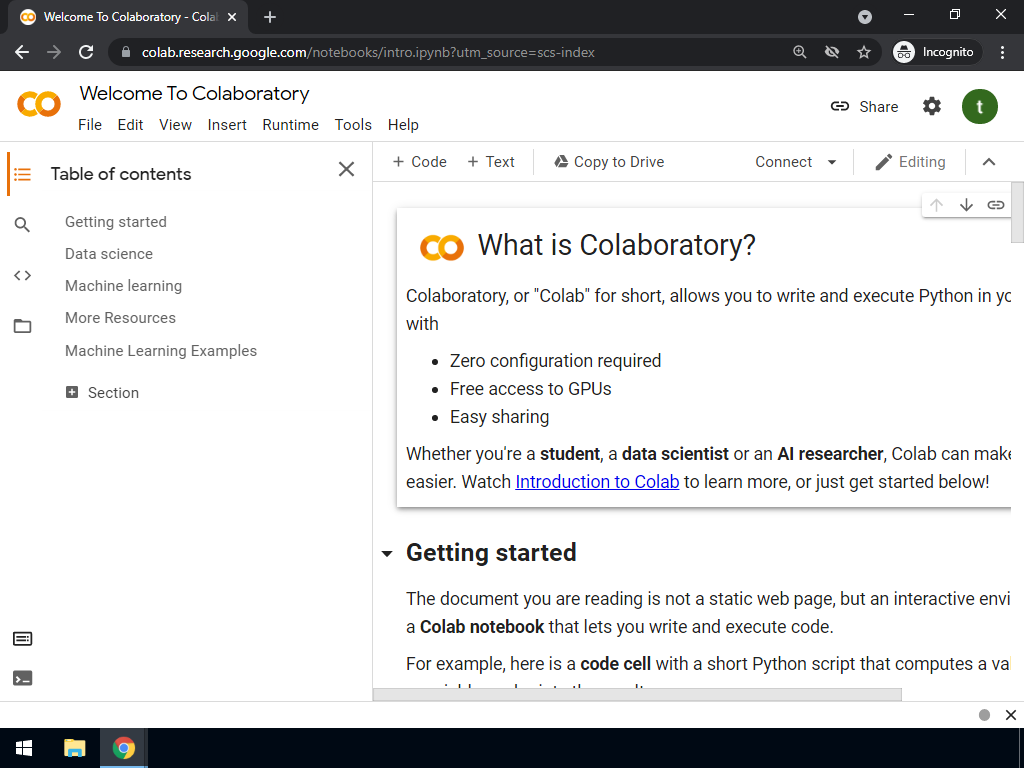Open a new Chrome tab
Screen dimensions: 1024x768
coord(270,17)
